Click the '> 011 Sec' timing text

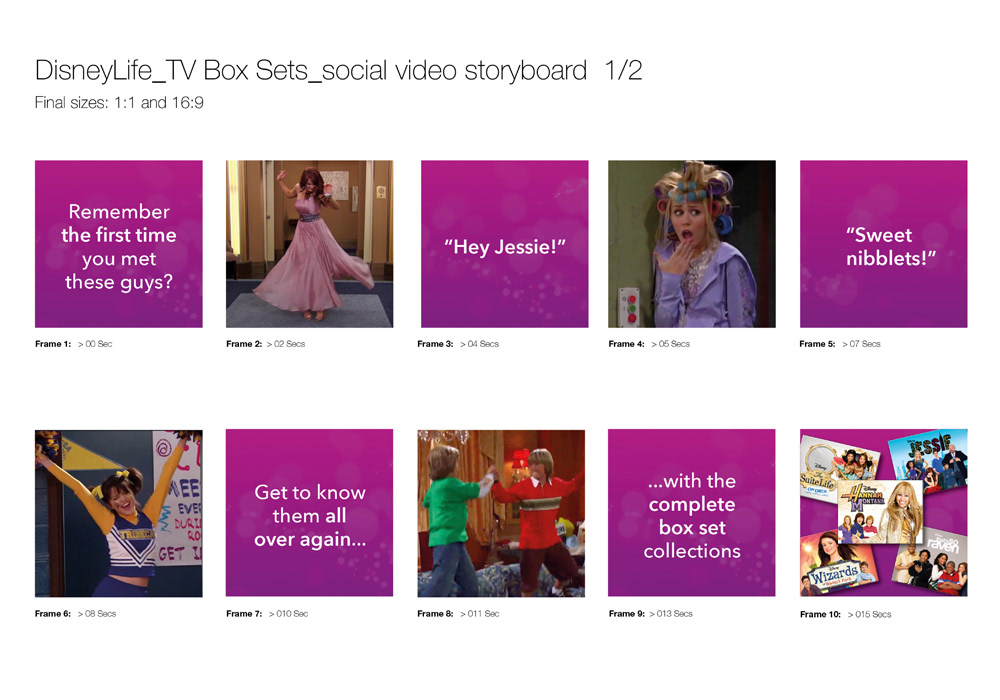click(480, 613)
